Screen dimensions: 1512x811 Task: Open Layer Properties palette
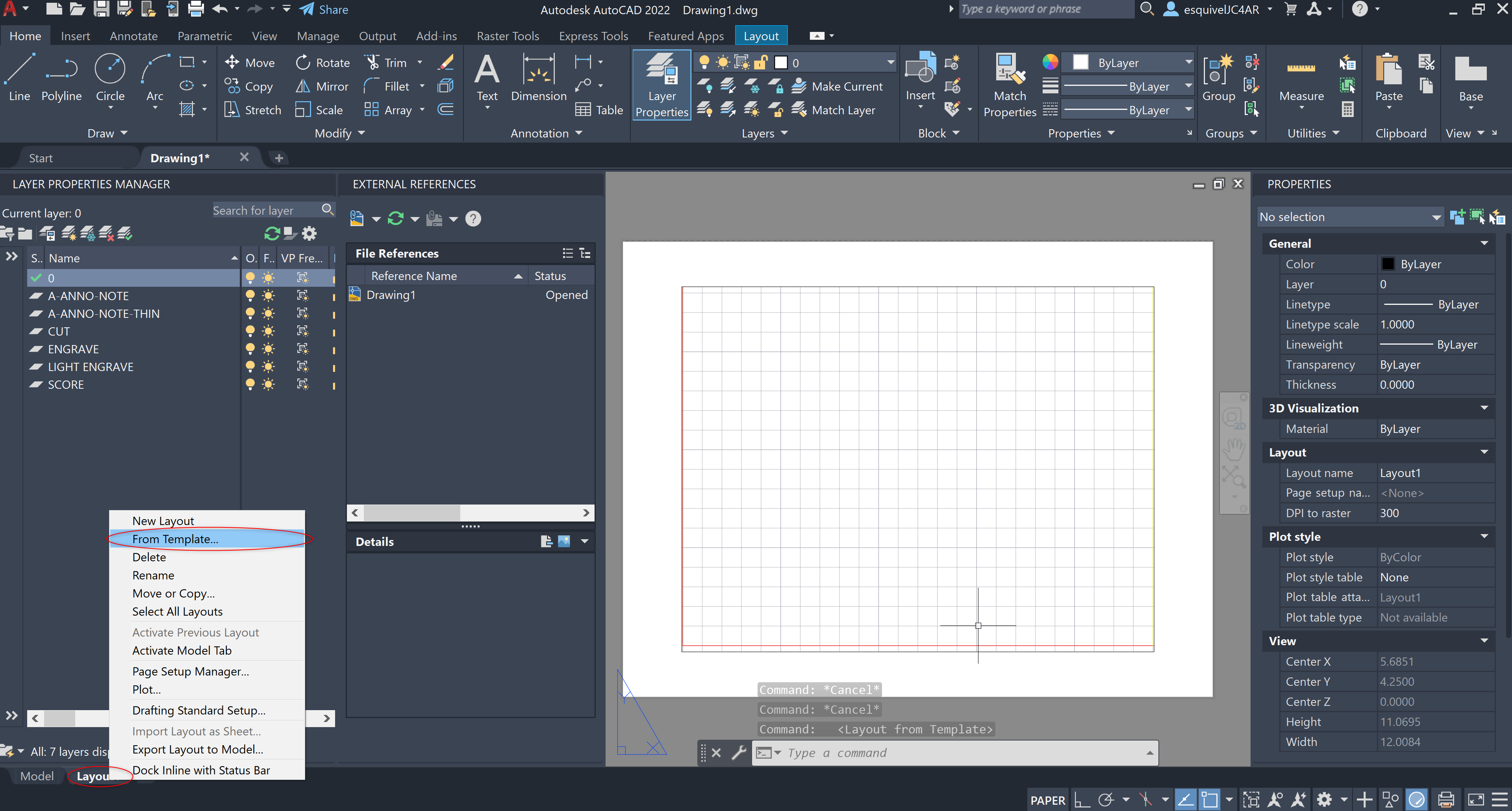click(661, 85)
